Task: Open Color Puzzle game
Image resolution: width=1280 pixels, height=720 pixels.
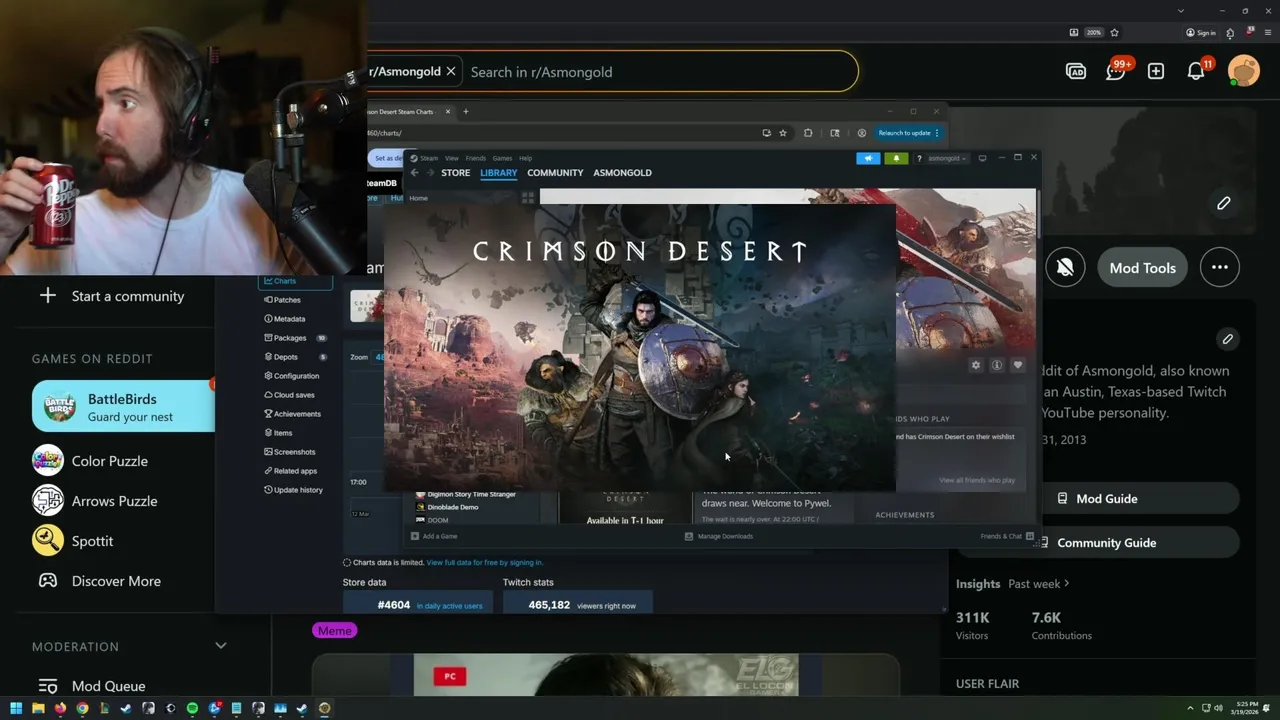Action: [91, 461]
